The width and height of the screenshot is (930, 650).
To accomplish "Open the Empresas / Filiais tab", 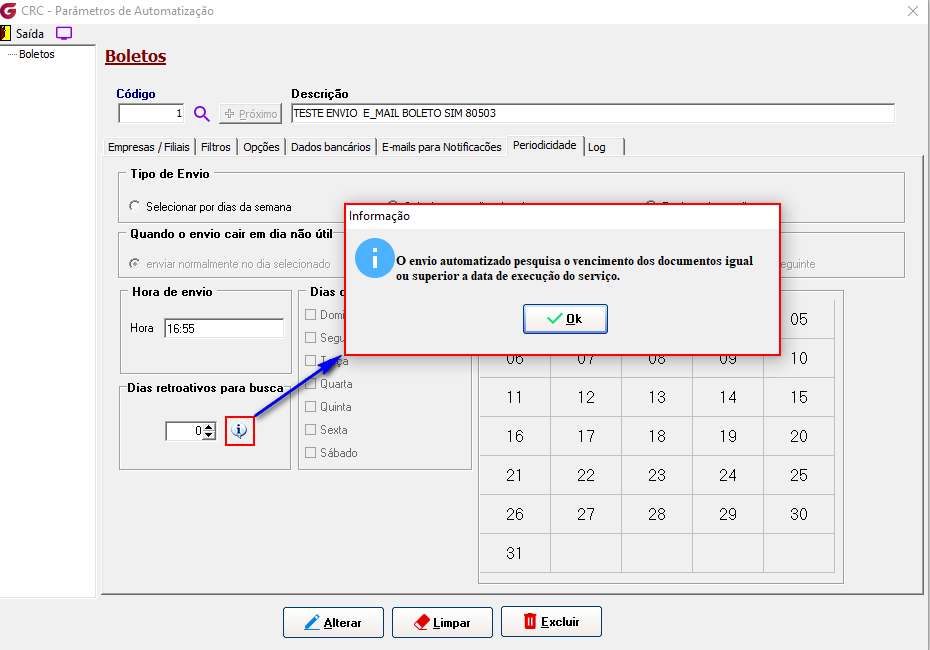I will point(149,147).
